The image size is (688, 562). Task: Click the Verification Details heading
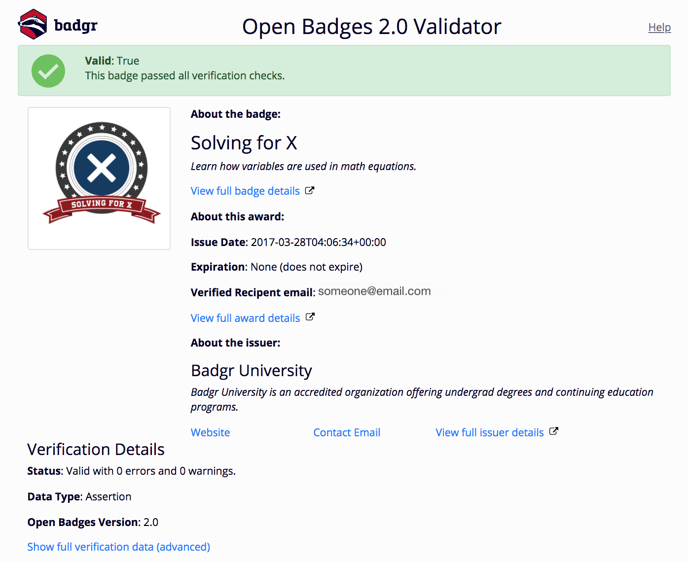click(x=96, y=449)
